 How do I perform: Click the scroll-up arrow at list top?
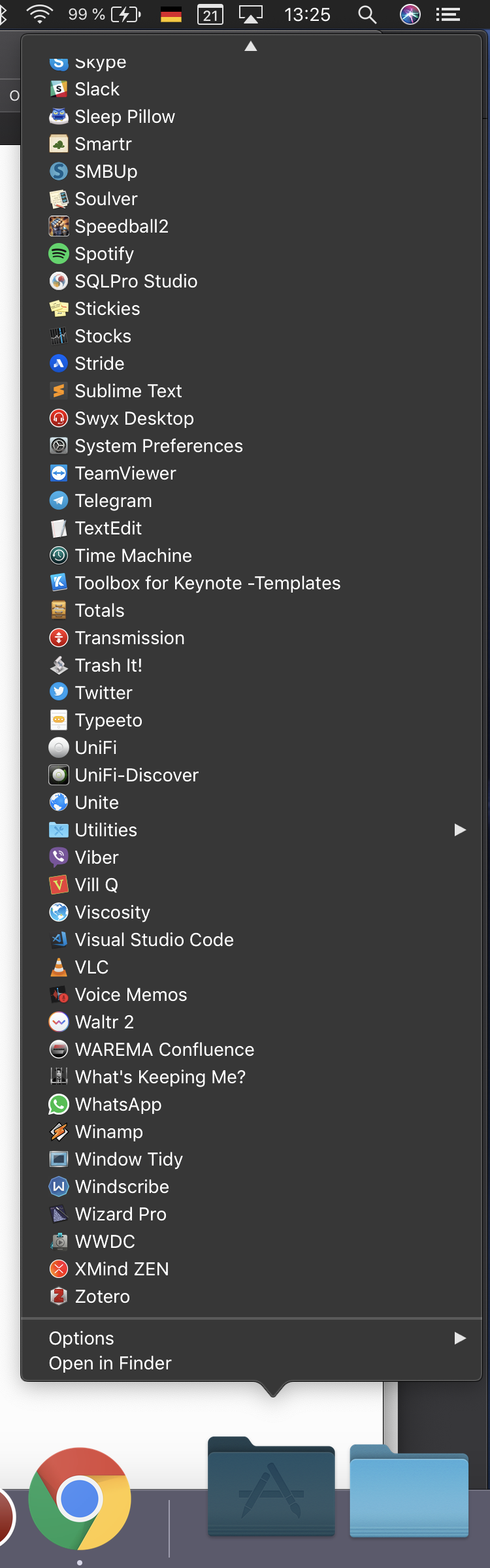[x=251, y=46]
